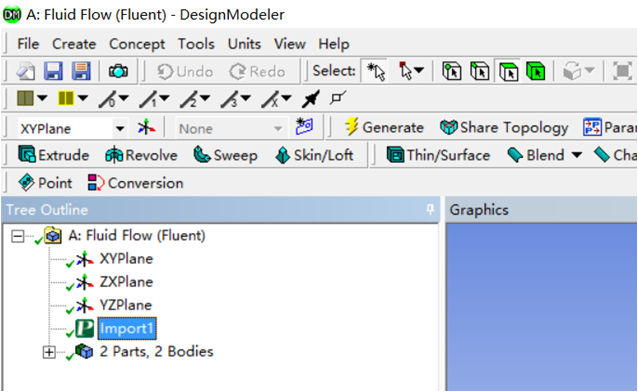Screen dimensions: 638x392
Task: Click the Parameters button
Action: (609, 127)
